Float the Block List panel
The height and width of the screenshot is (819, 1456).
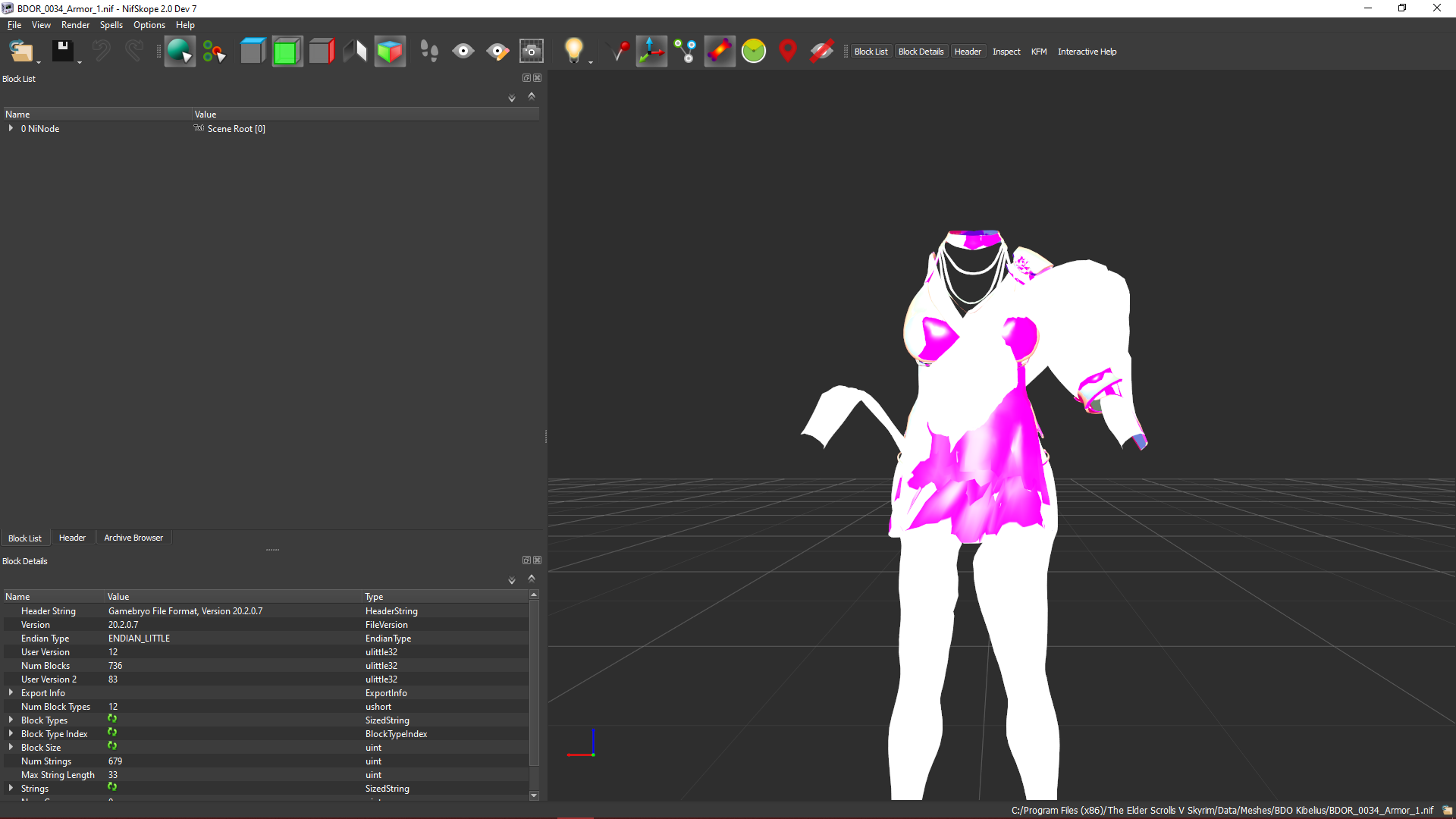pos(526,78)
